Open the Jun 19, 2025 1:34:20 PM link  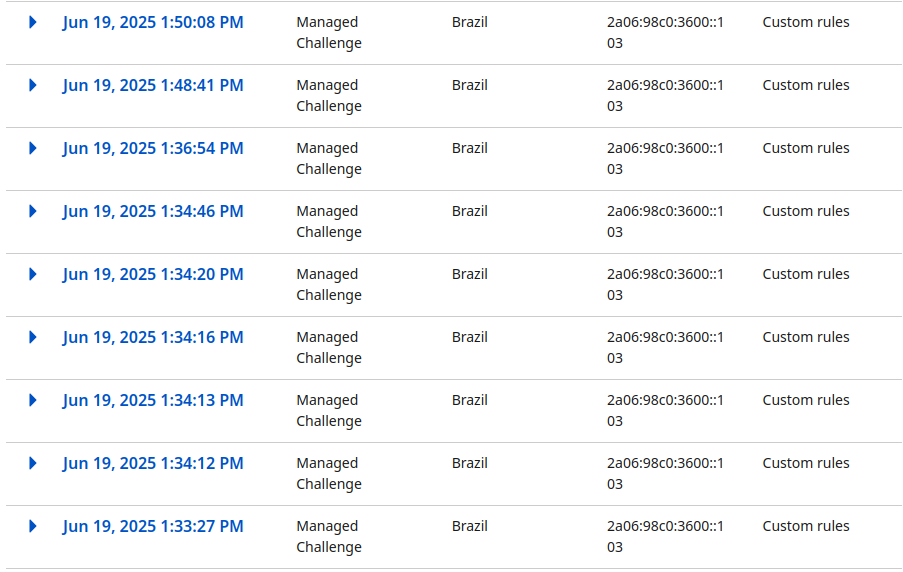click(153, 274)
